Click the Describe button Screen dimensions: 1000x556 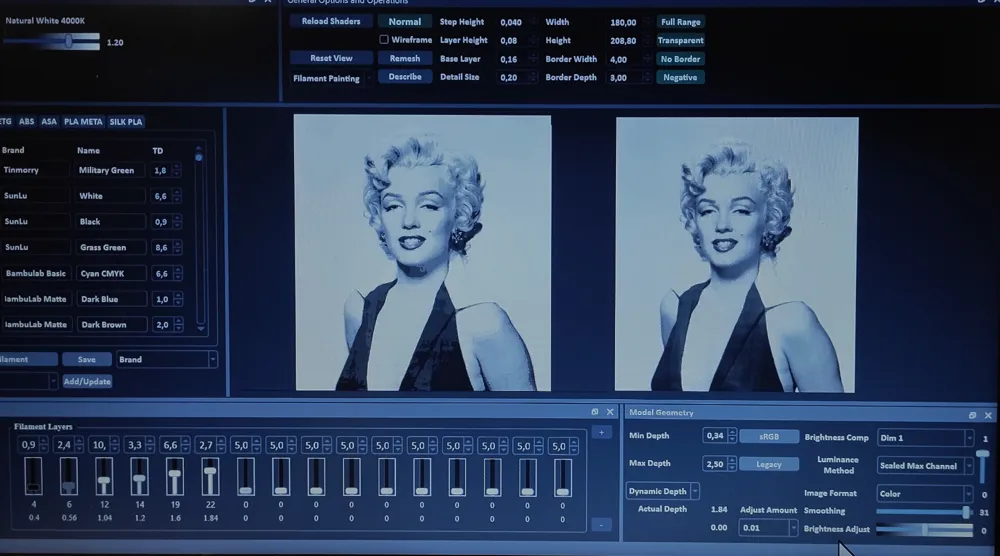(404, 77)
